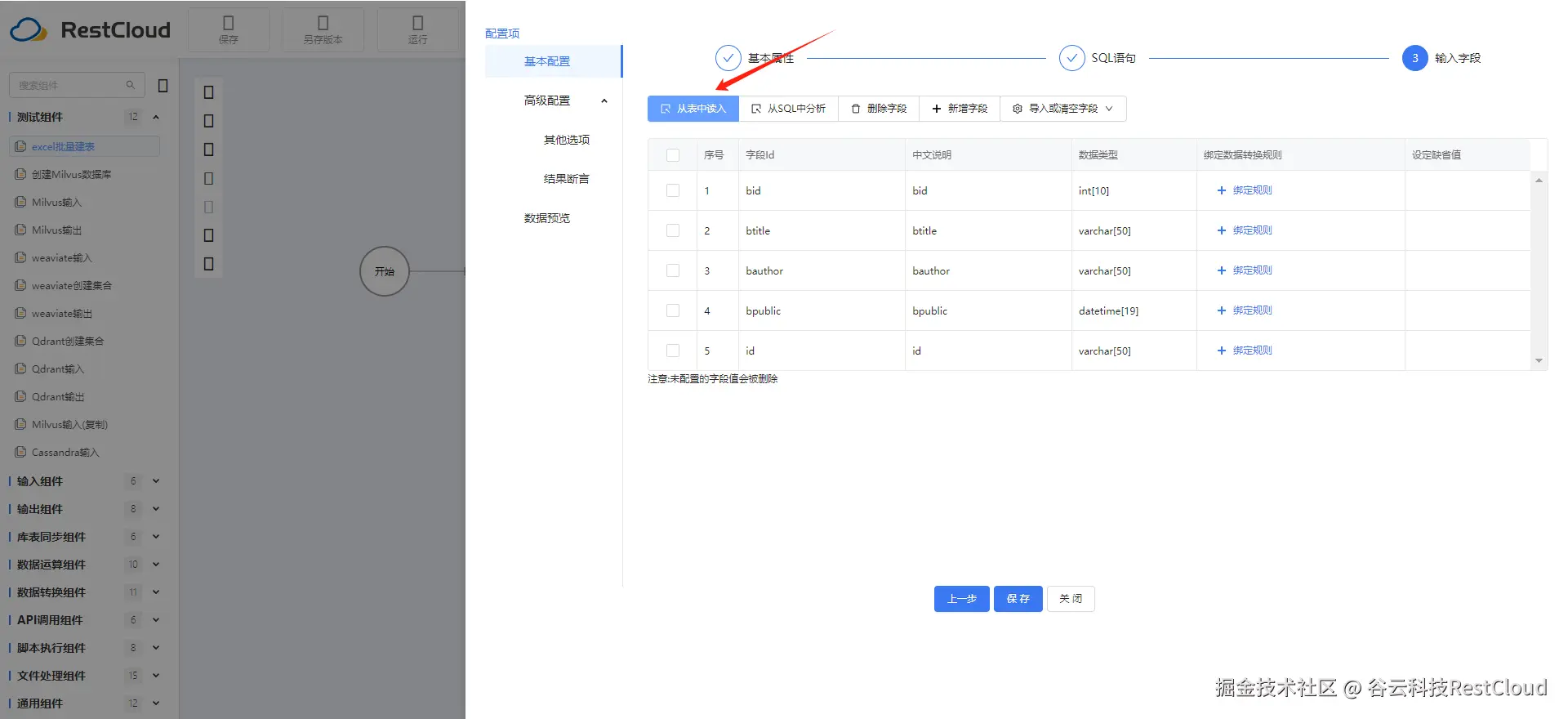Click the table scrollbar up arrow
1568x719 pixels.
coord(1539,180)
